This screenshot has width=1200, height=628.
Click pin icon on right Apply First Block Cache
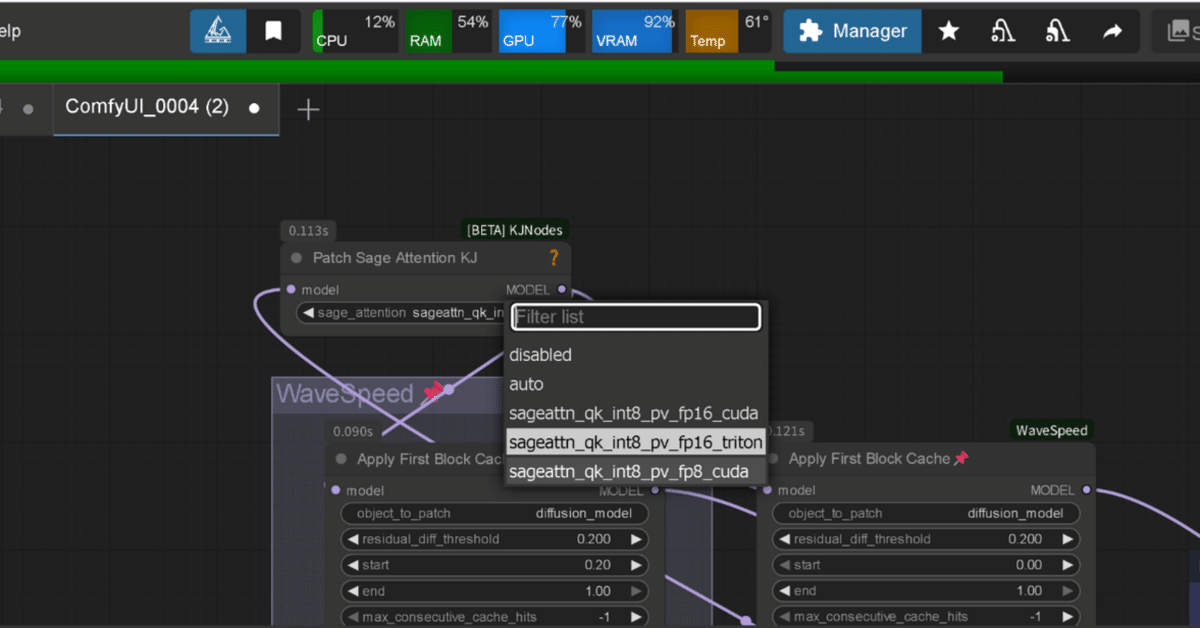point(961,458)
